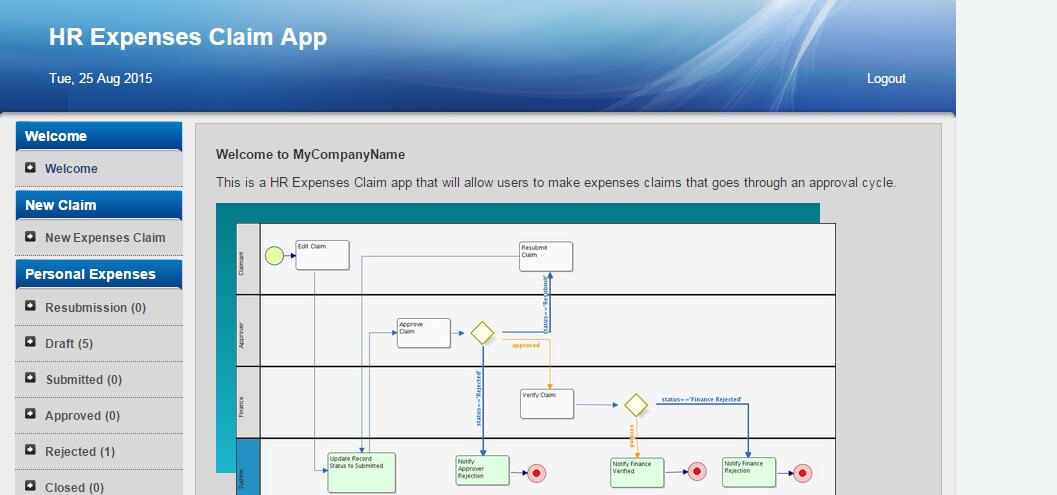1057x495 pixels.
Task: Open Resubmission (0) claims list
Action: (95, 308)
